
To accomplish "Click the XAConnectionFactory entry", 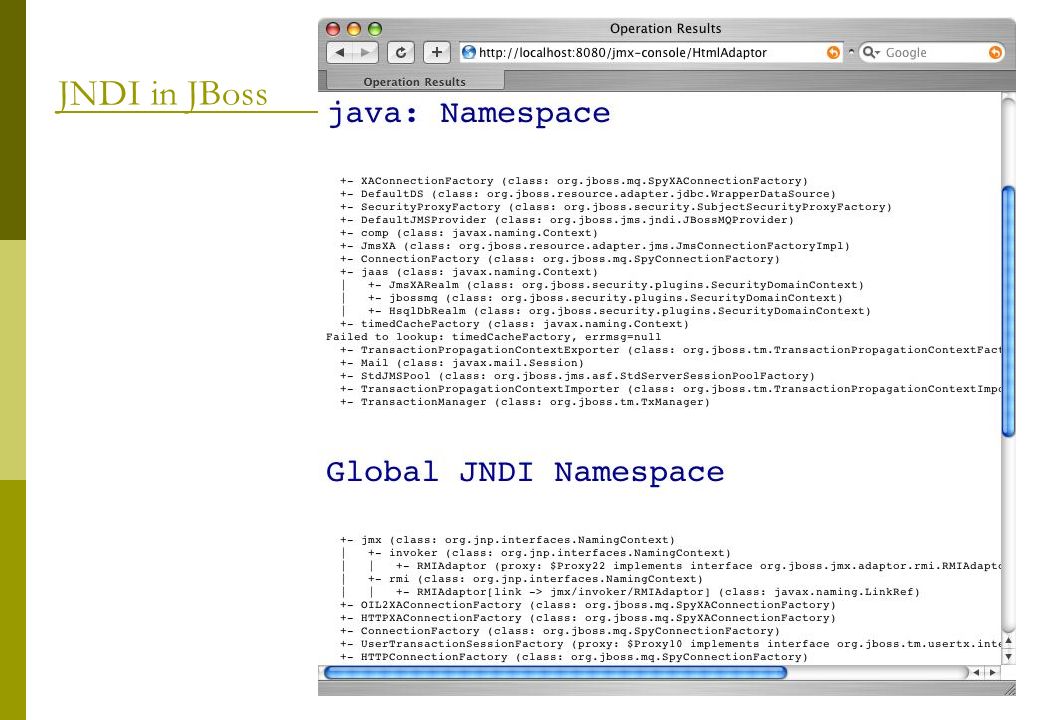I will (574, 181).
